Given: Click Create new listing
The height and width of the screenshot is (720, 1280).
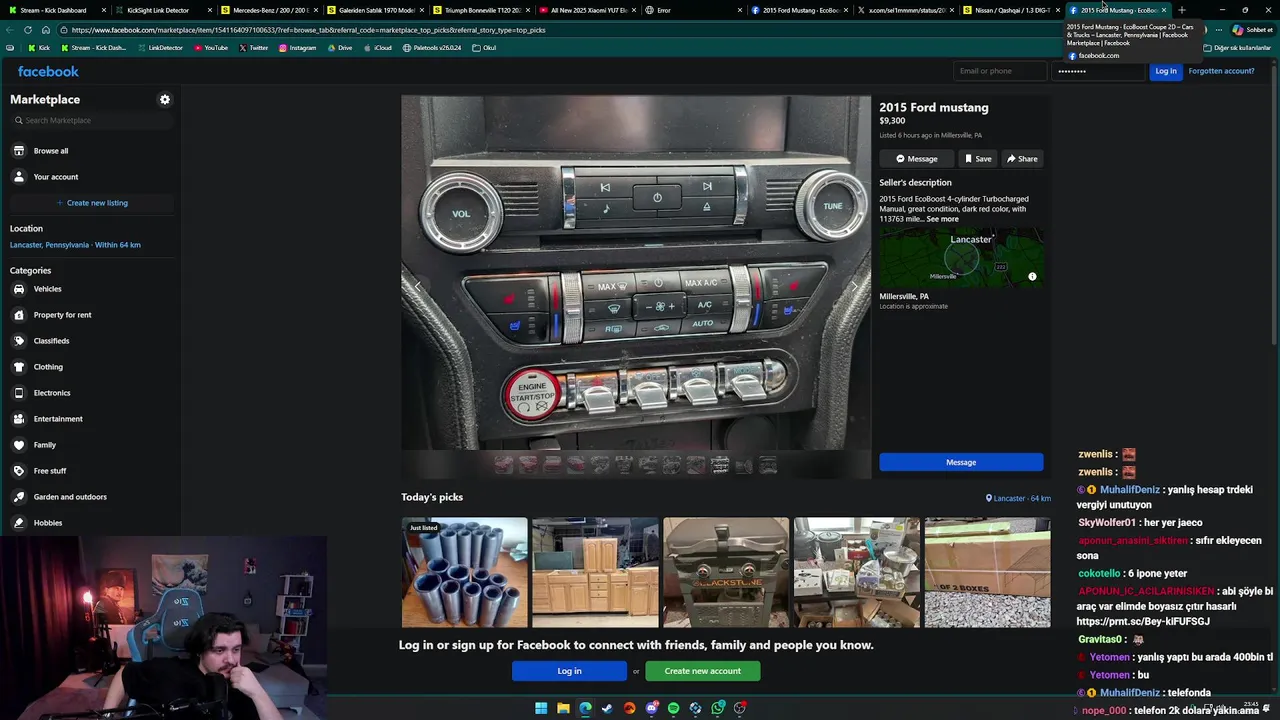Looking at the screenshot, I should 91,203.
